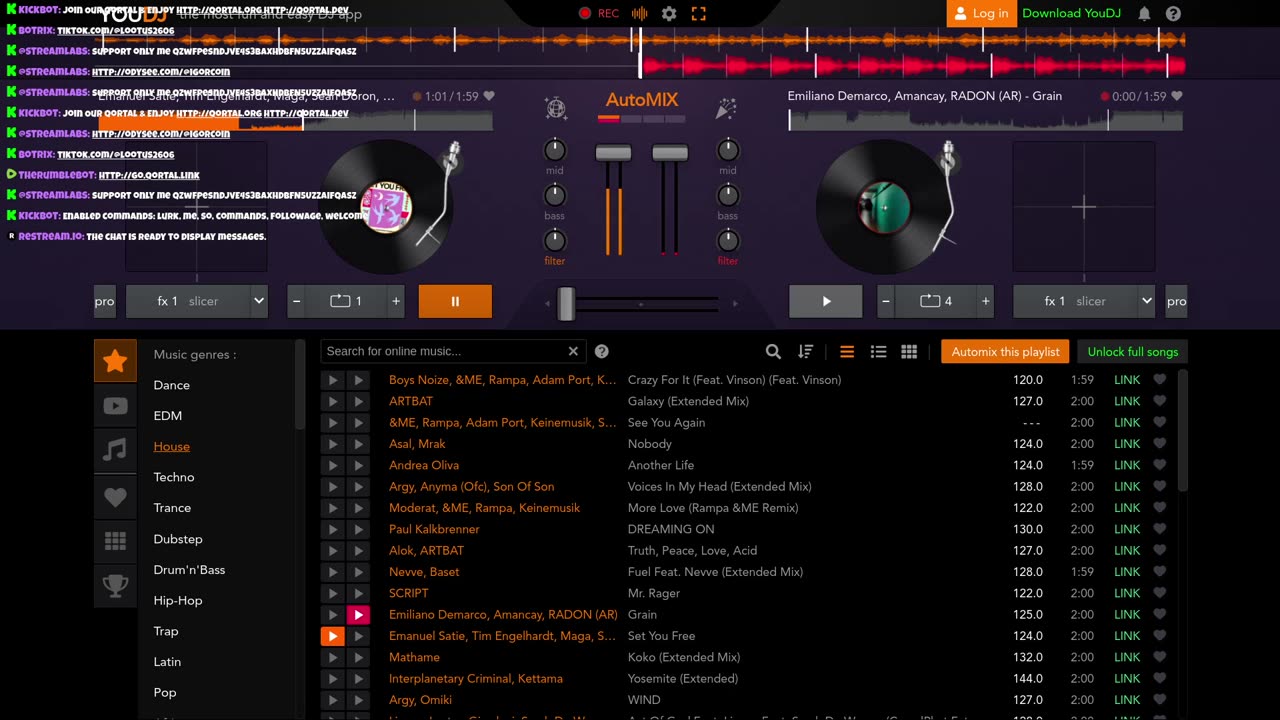The image size is (1280, 720).
Task: Load Mathame Koko onto right deck
Action: [x=358, y=657]
